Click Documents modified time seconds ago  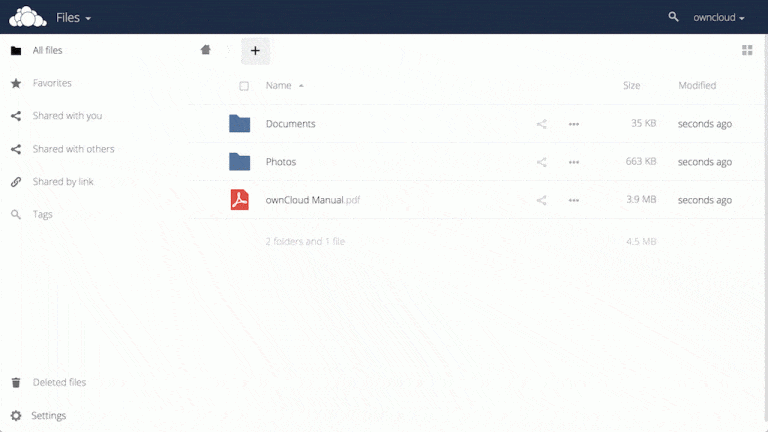point(705,124)
